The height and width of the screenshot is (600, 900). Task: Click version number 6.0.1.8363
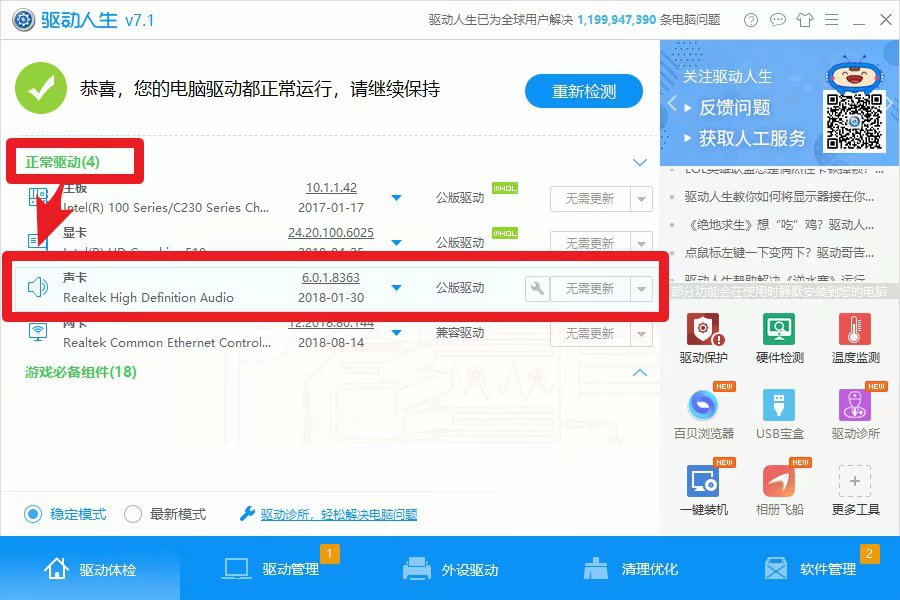331,277
